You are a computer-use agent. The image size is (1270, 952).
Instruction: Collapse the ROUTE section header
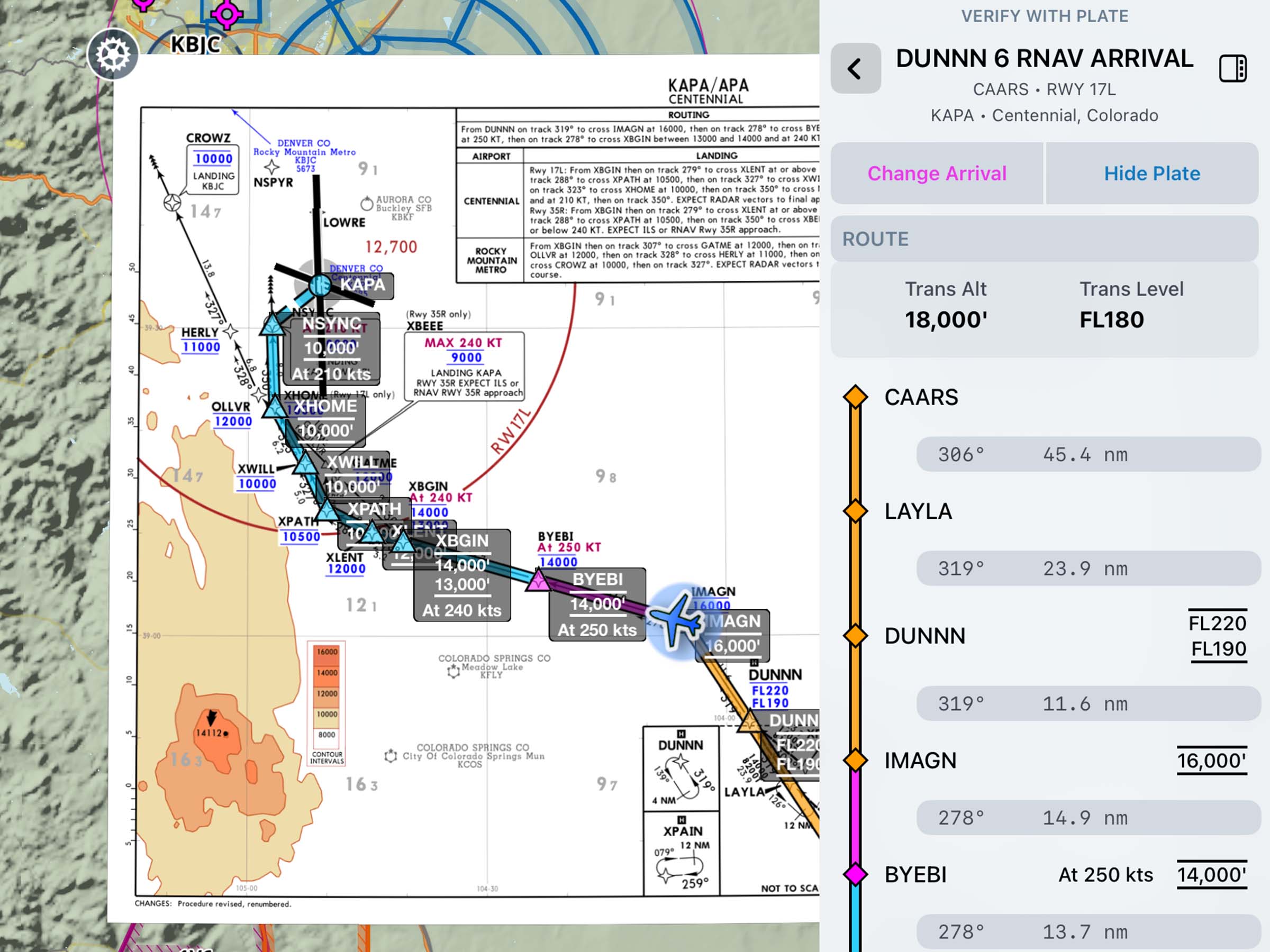point(1044,239)
